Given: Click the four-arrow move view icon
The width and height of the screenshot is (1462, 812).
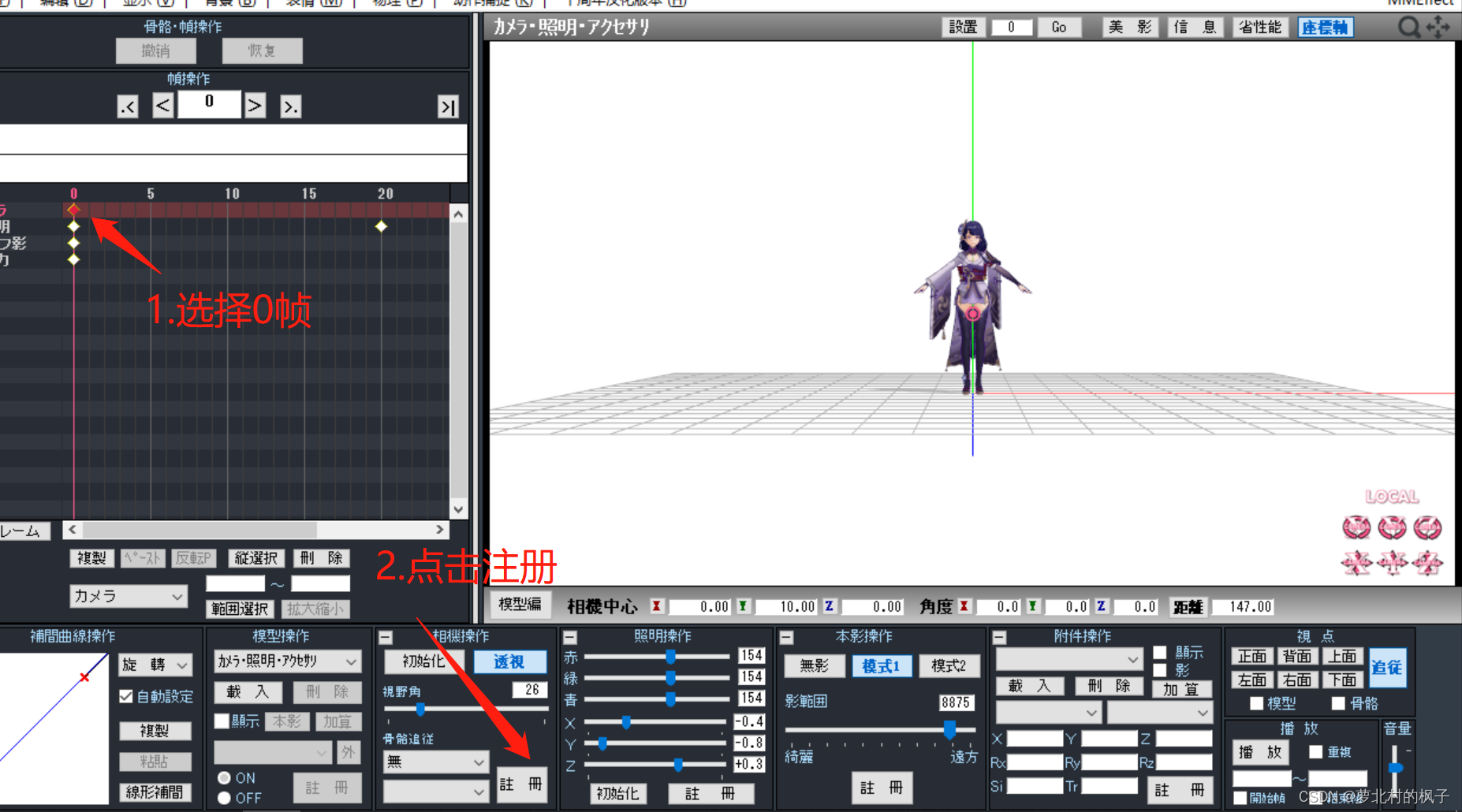Looking at the screenshot, I should [x=1438, y=28].
